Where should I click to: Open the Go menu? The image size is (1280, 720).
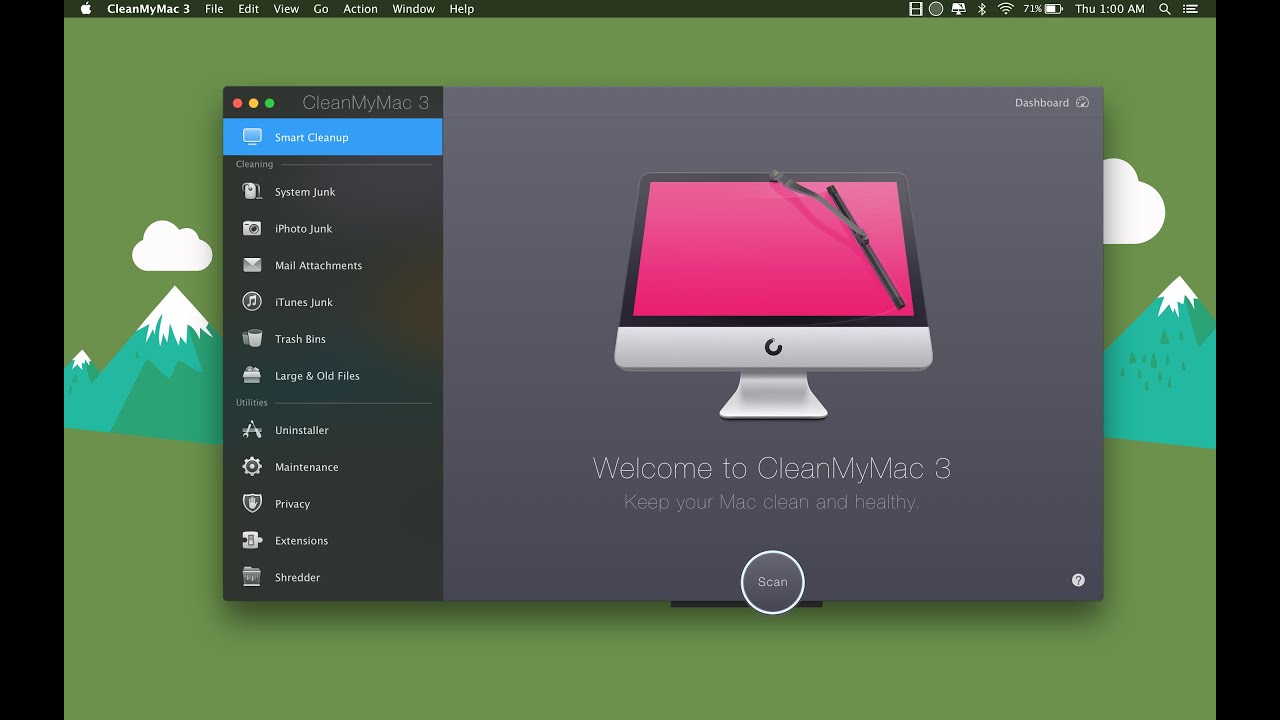pos(321,9)
